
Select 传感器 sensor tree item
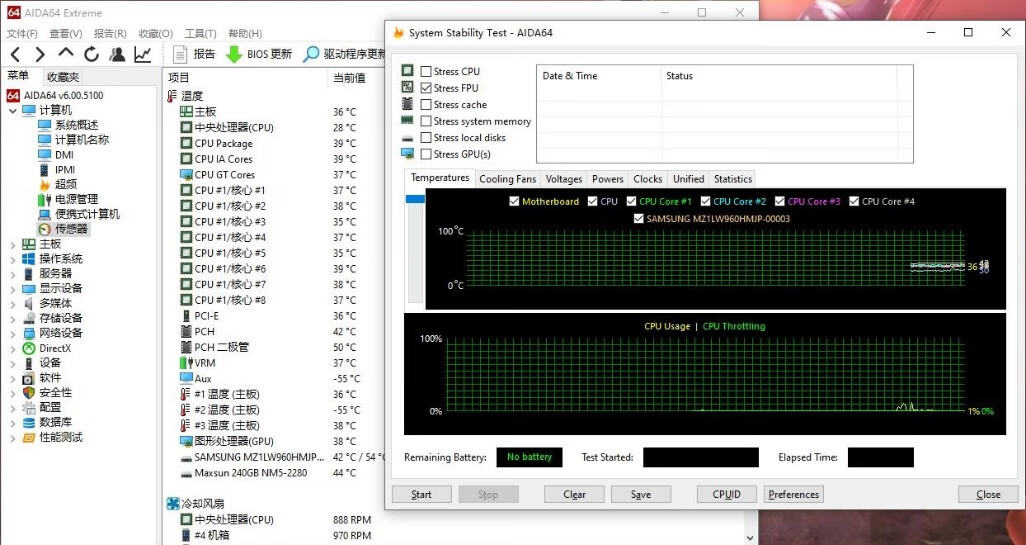click(x=71, y=230)
